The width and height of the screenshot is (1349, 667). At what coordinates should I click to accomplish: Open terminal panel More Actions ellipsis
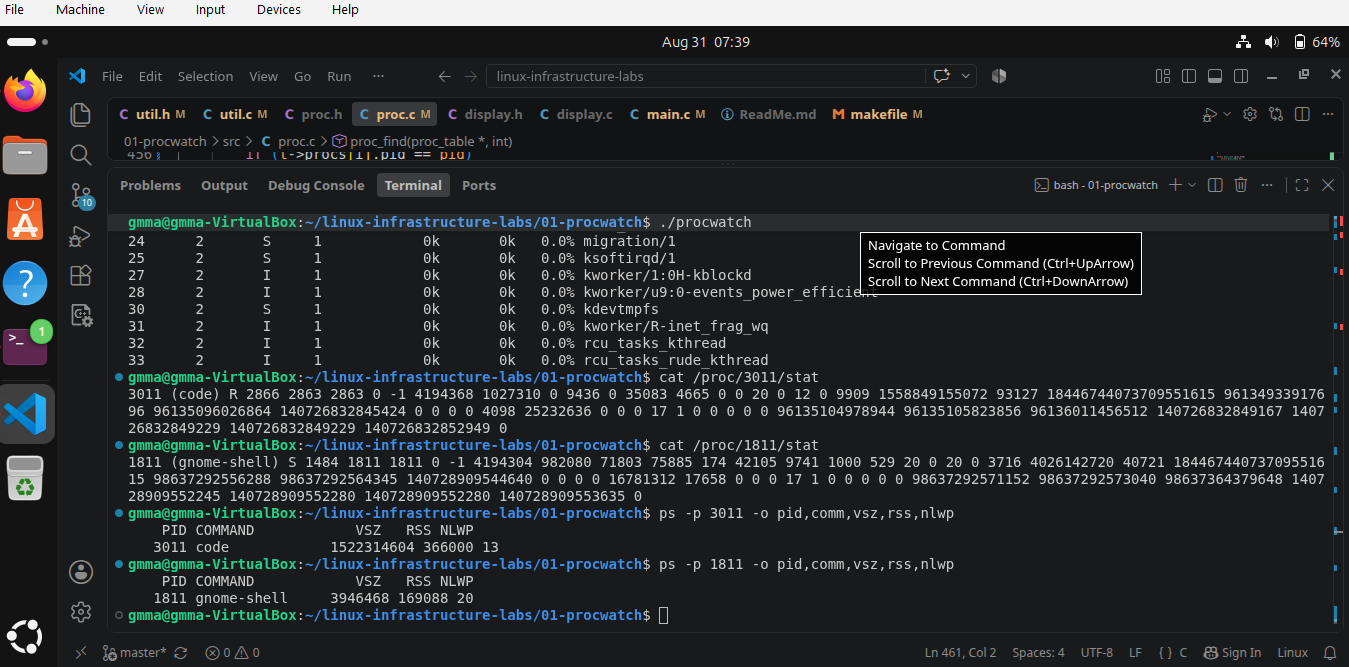[x=1268, y=185]
